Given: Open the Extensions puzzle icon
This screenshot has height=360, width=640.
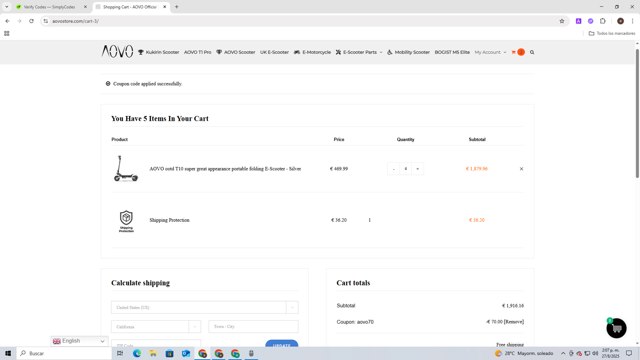Looking at the screenshot, I should (x=603, y=21).
